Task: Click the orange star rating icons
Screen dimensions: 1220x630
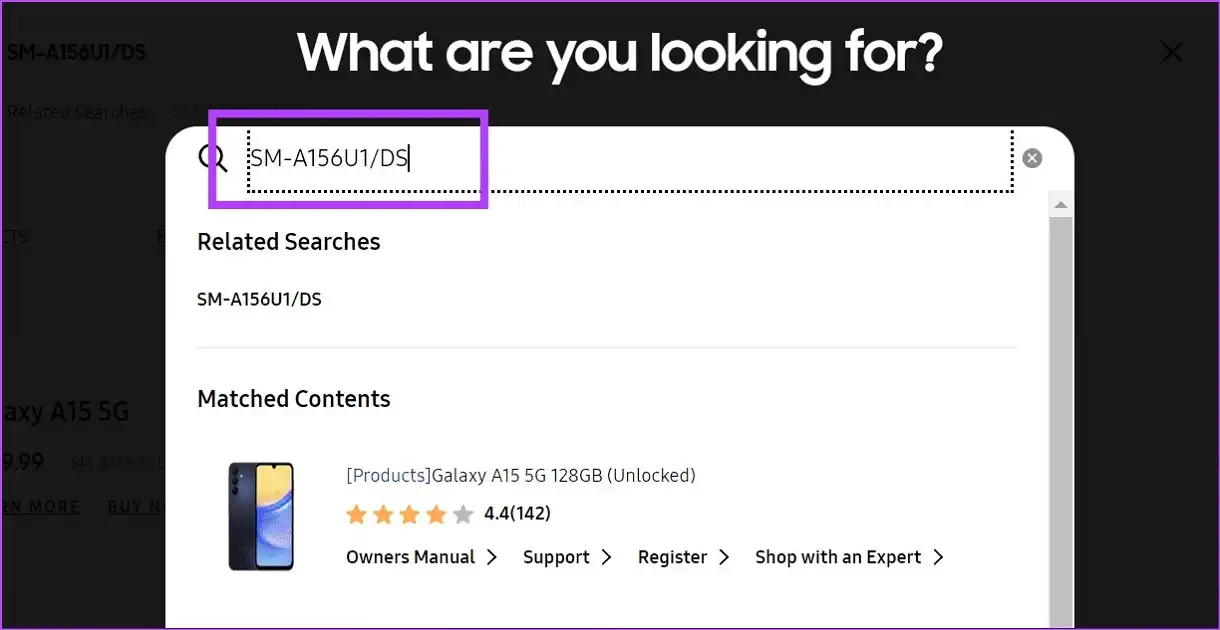Action: coord(409,514)
